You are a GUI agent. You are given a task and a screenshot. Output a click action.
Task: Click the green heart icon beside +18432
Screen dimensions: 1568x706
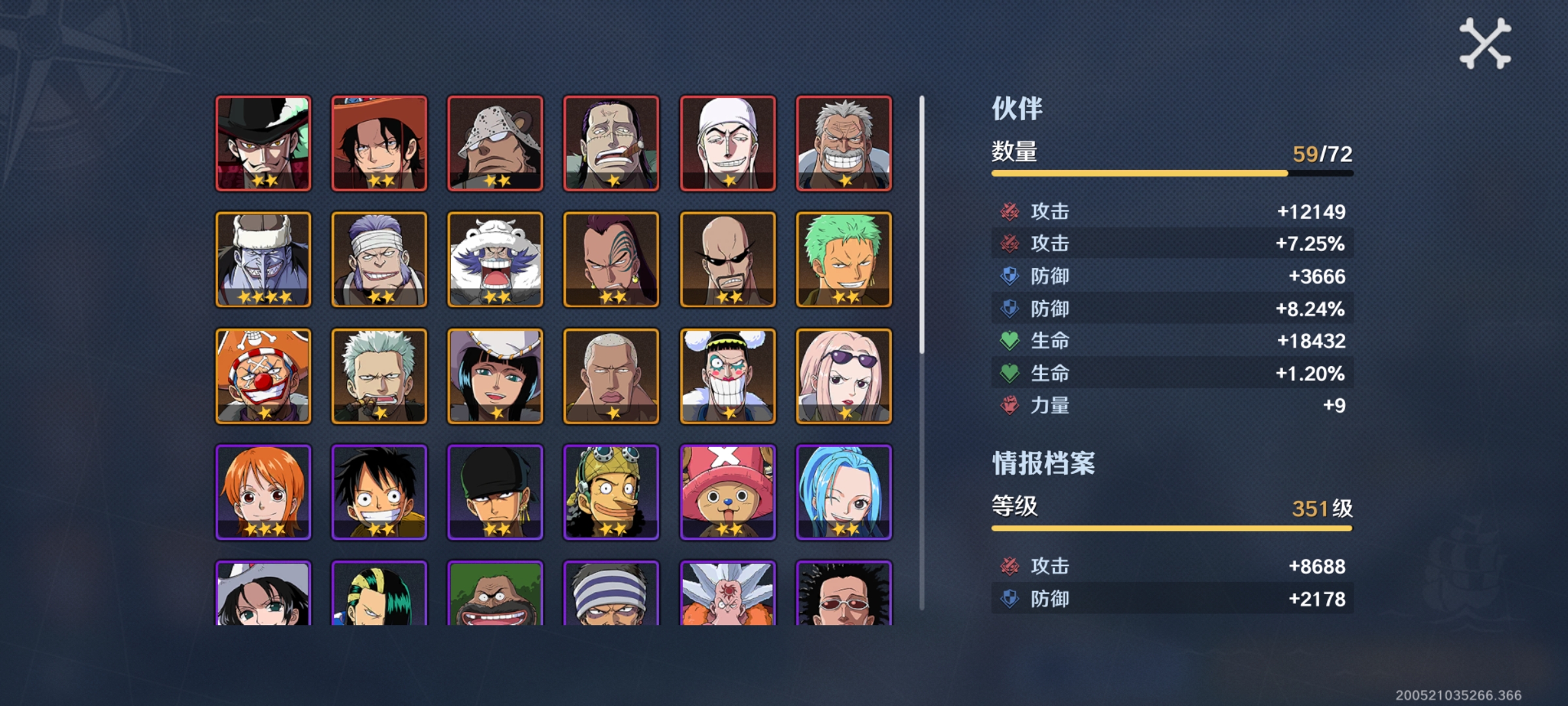pyautogui.click(x=1009, y=341)
